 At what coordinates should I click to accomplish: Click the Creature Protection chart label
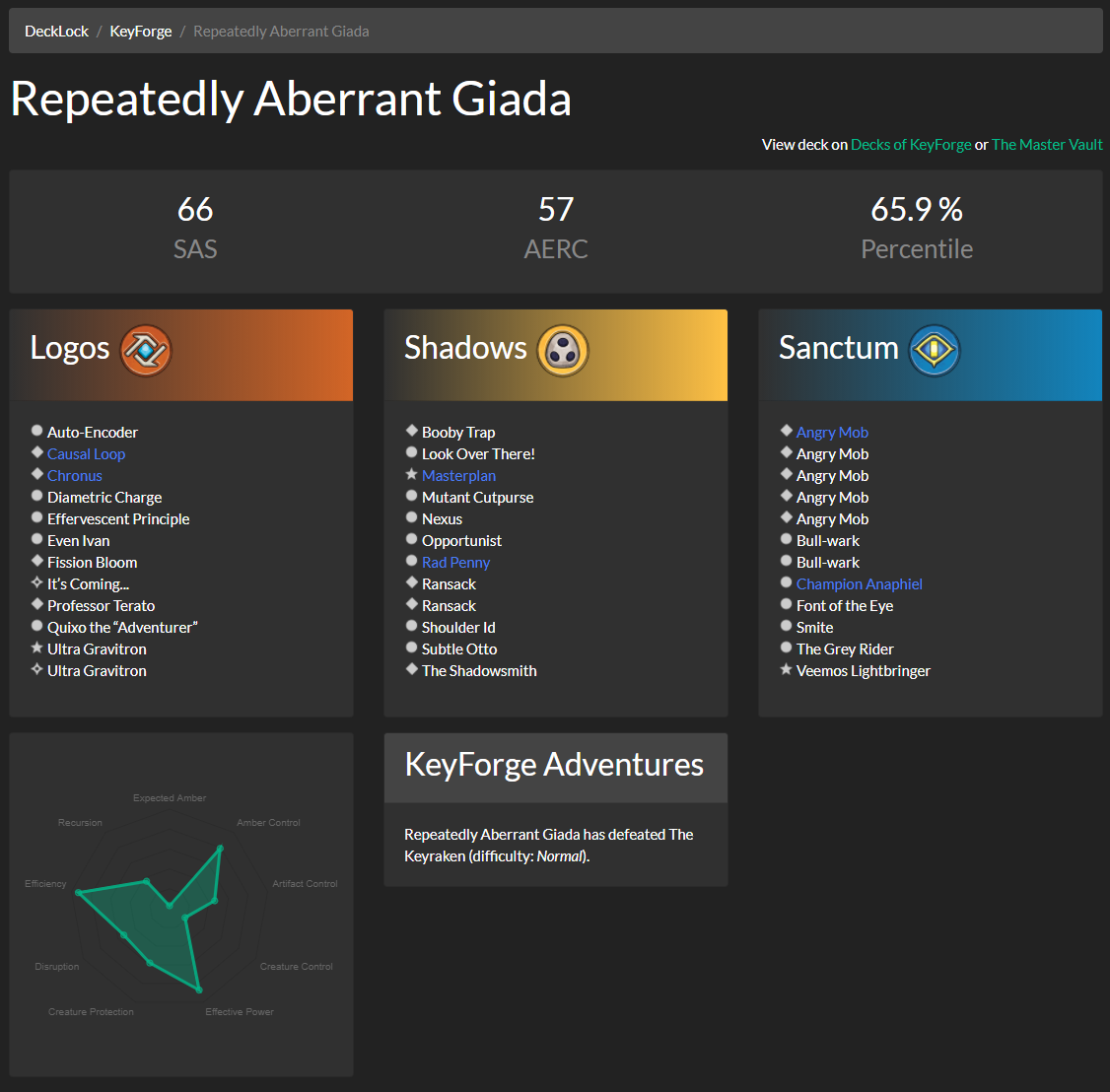[91, 1011]
